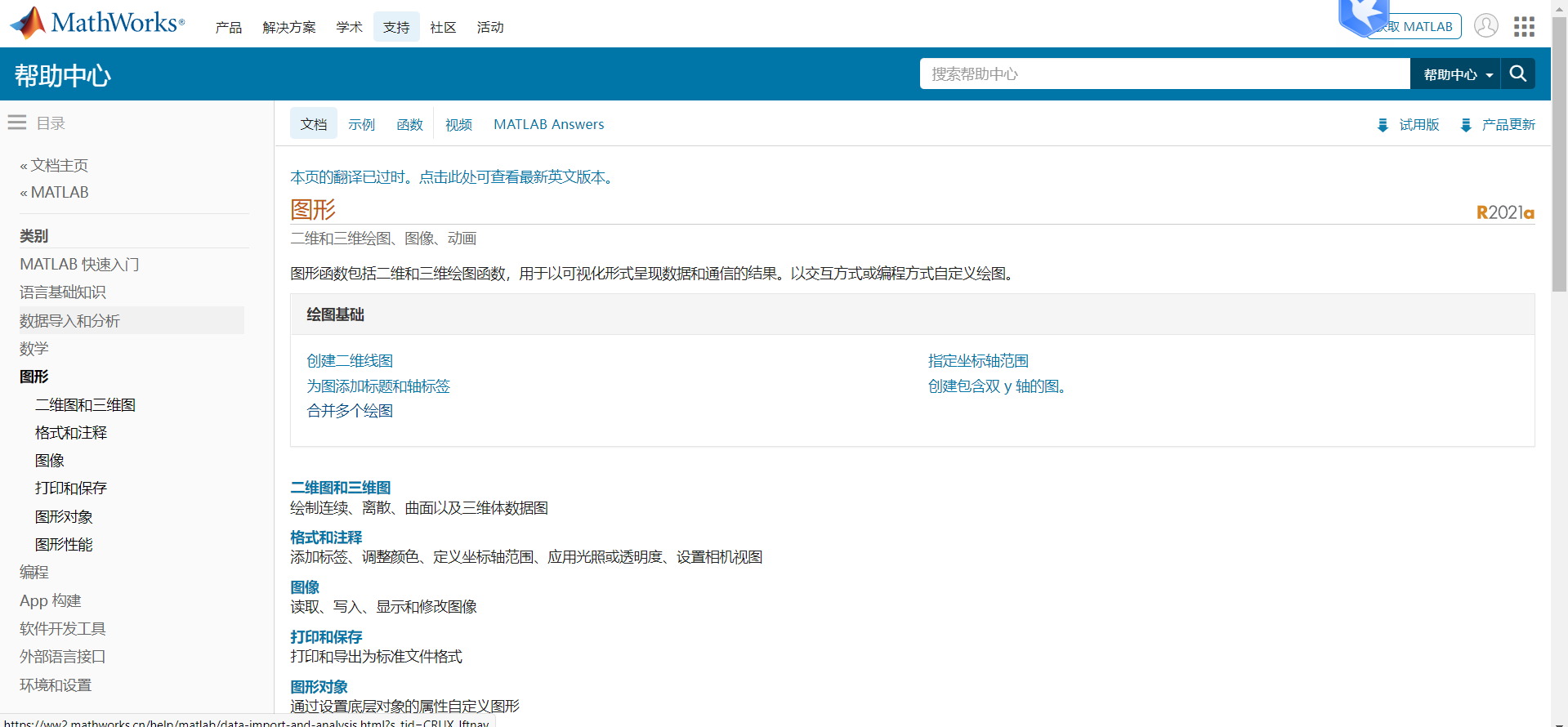Image resolution: width=1568 pixels, height=727 pixels.
Task: Click the 获取 MATLAB button
Action: (1416, 26)
